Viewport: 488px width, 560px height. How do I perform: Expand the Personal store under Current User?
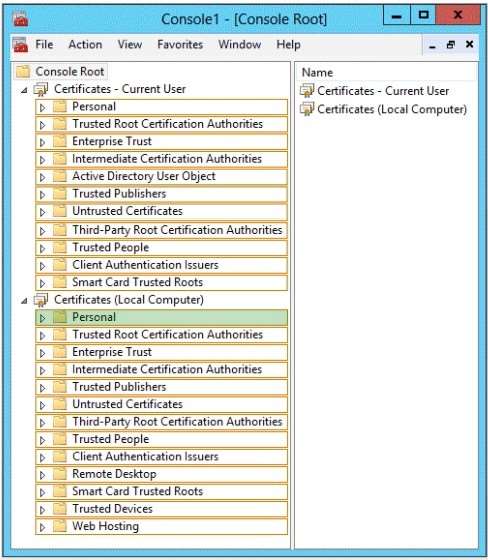(x=43, y=107)
